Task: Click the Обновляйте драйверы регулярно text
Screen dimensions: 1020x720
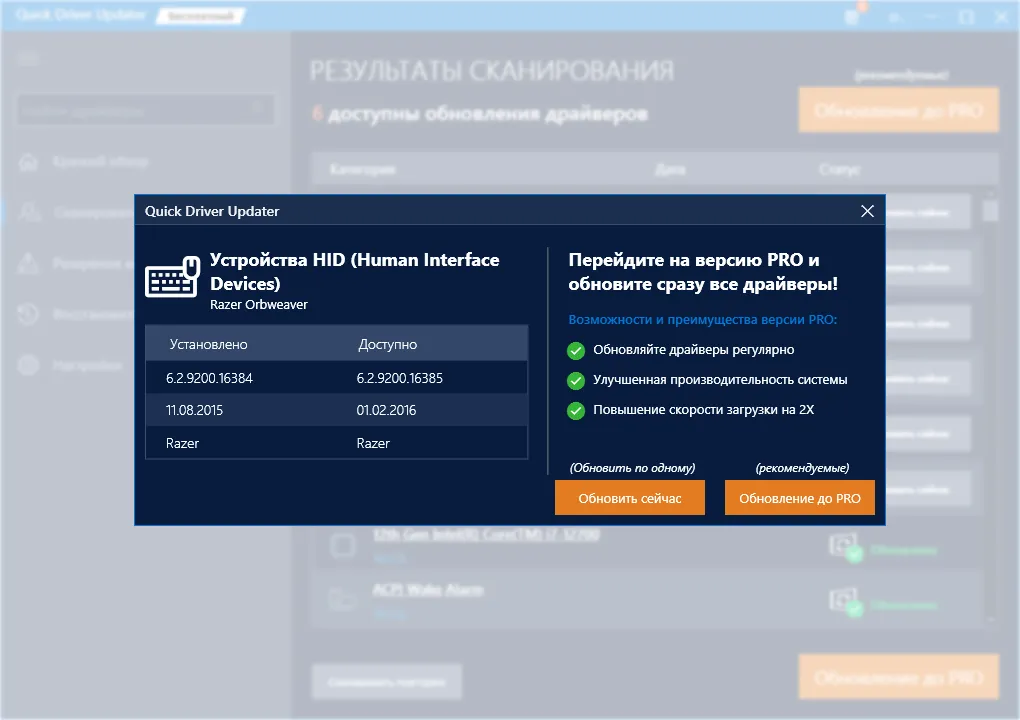Action: (x=693, y=349)
